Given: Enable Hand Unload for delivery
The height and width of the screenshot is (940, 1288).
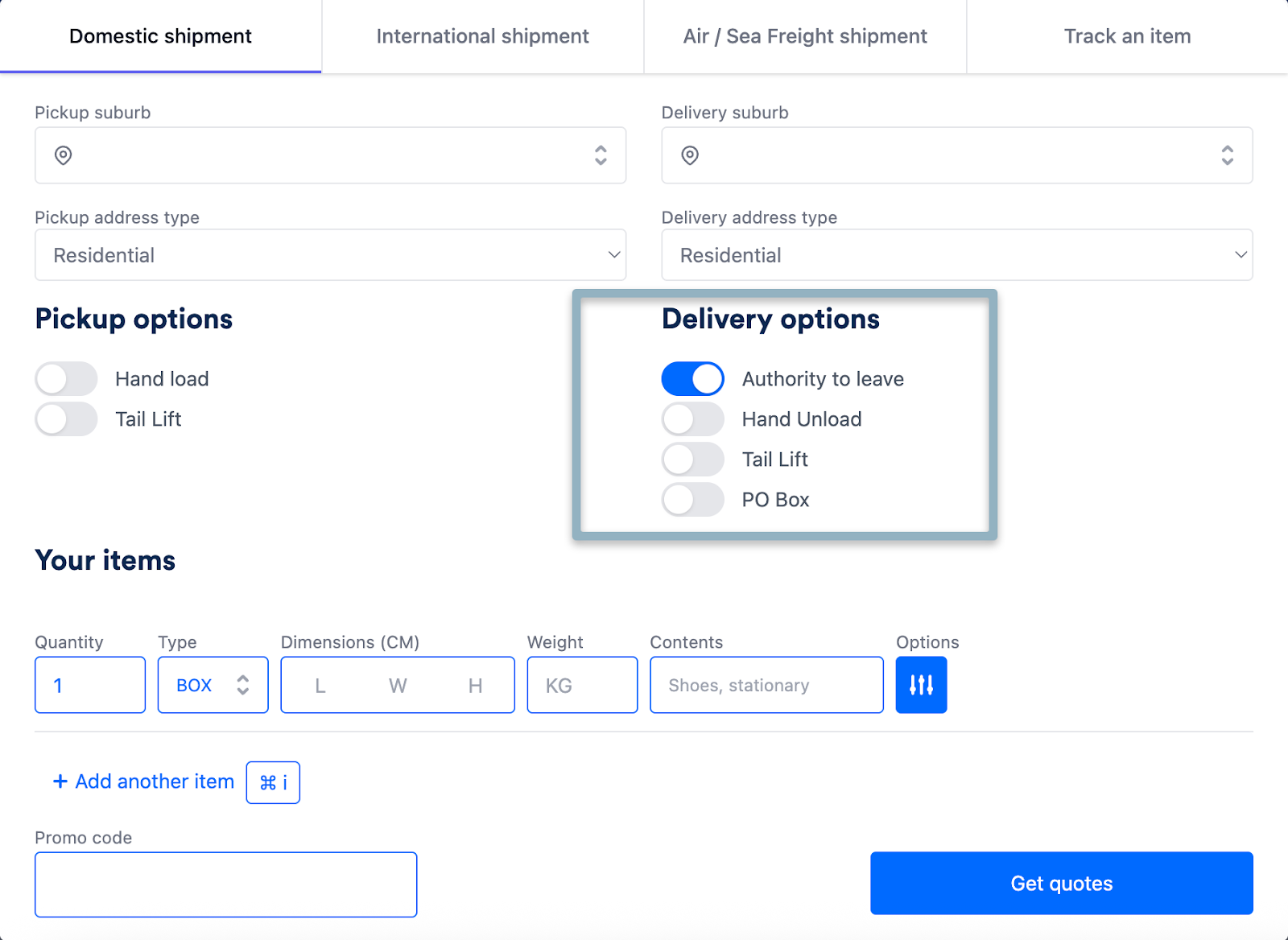Looking at the screenshot, I should coord(692,418).
